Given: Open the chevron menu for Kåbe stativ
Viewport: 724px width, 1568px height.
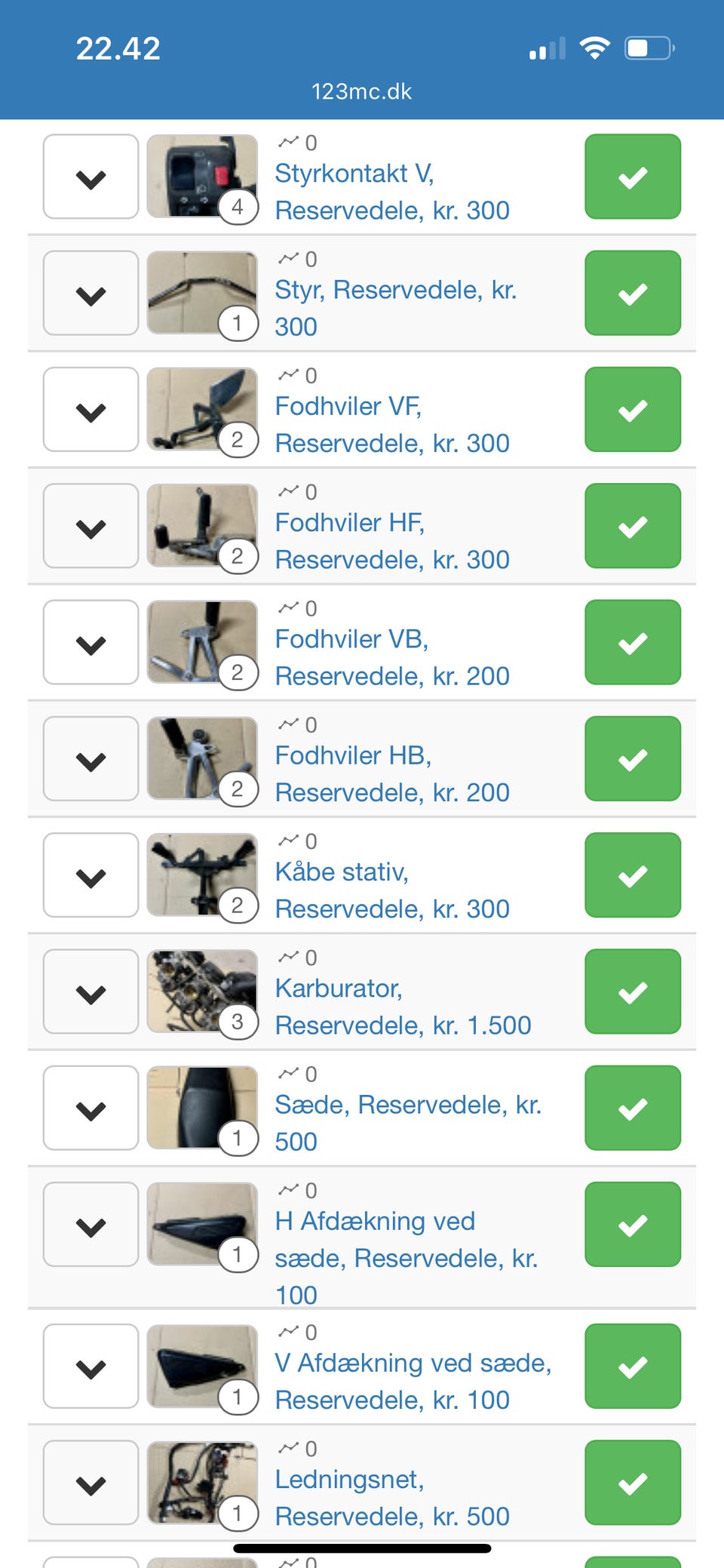Looking at the screenshot, I should (x=90, y=875).
